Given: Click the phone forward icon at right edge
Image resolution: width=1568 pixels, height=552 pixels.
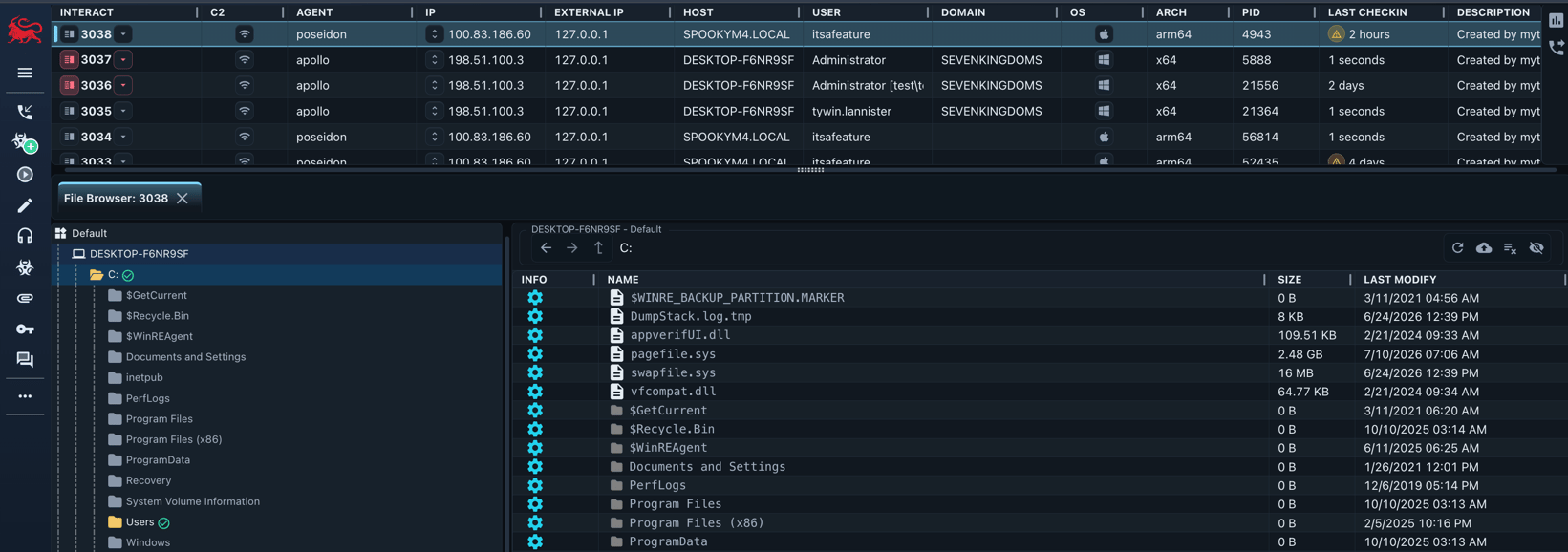Looking at the screenshot, I should click(x=1557, y=47).
